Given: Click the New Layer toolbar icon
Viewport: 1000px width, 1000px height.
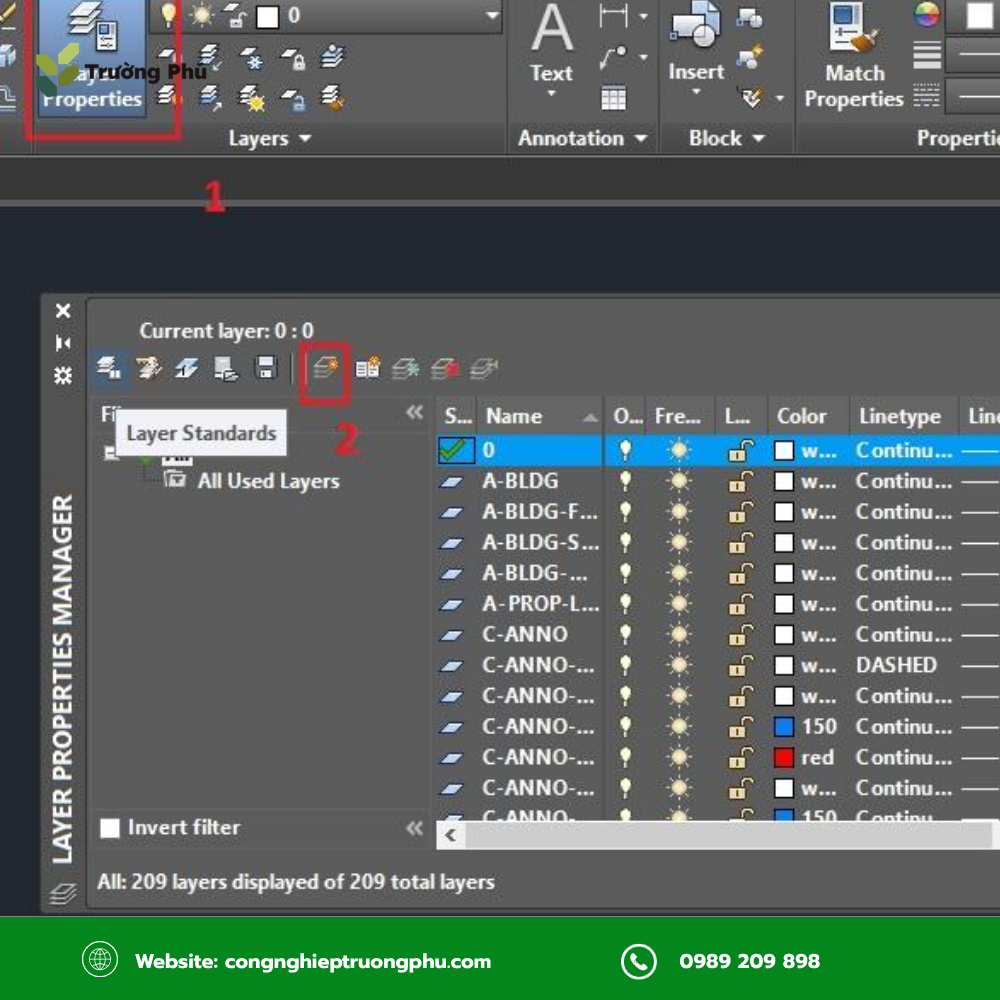Looking at the screenshot, I should (326, 368).
